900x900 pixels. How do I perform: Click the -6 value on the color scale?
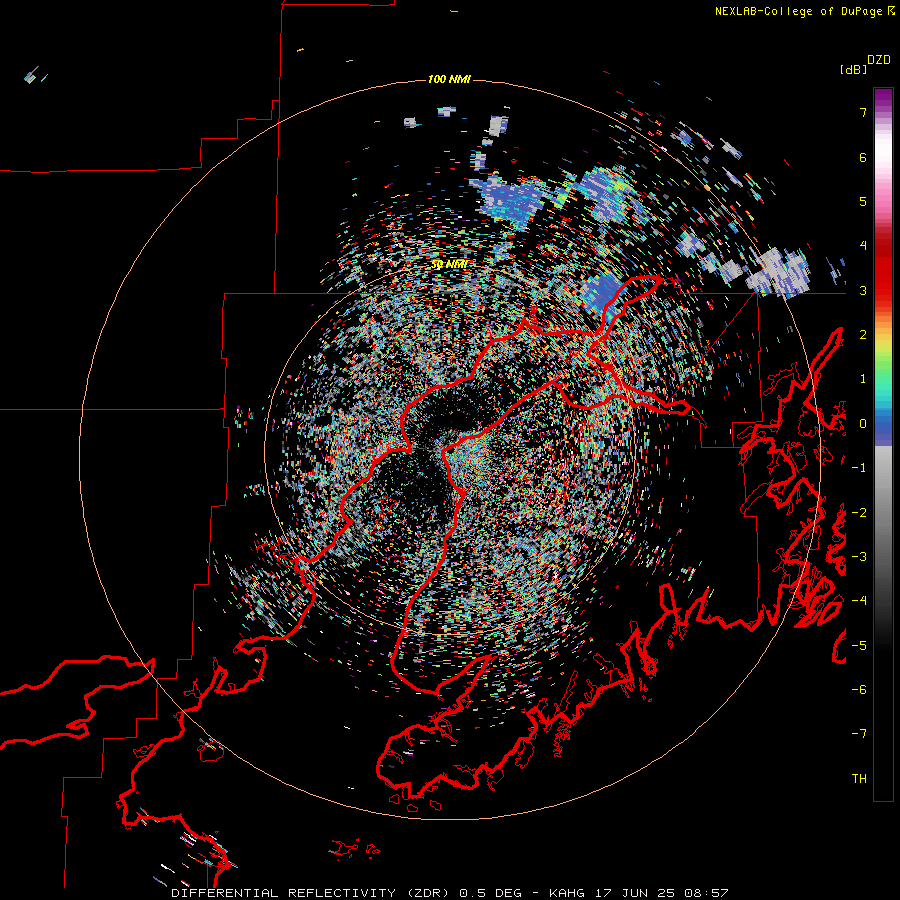[x=859, y=690]
